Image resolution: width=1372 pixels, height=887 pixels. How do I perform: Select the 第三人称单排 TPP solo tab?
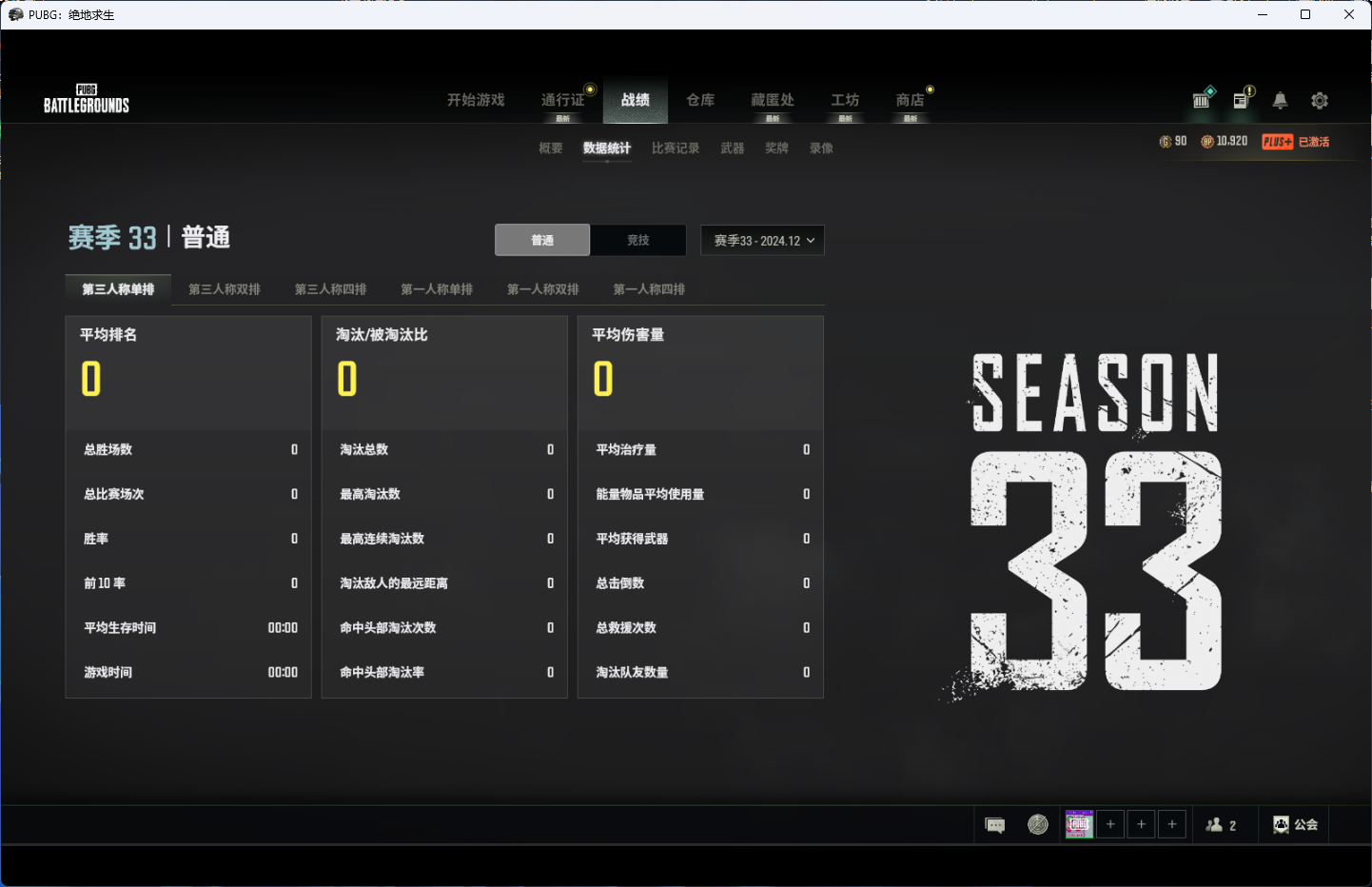(x=118, y=289)
